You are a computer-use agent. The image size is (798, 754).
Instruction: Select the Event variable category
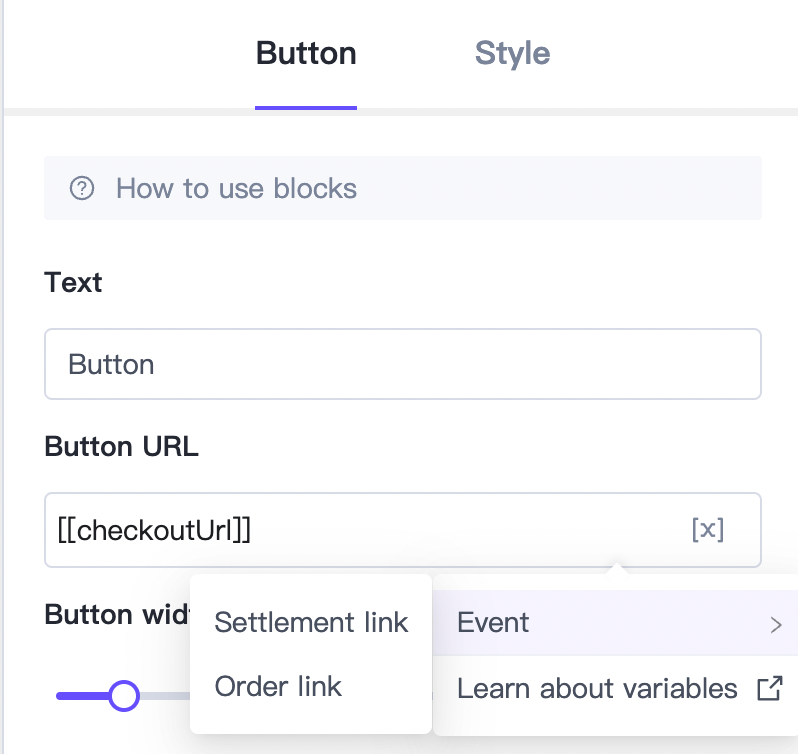pos(494,623)
